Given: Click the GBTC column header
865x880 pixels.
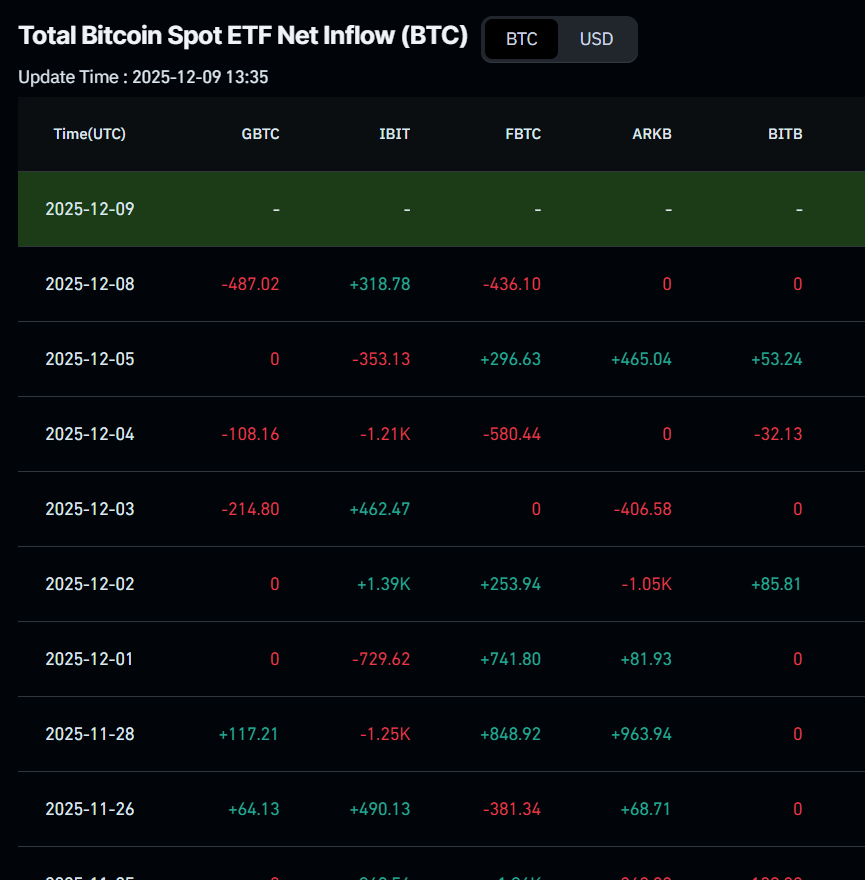Looking at the screenshot, I should [x=260, y=134].
